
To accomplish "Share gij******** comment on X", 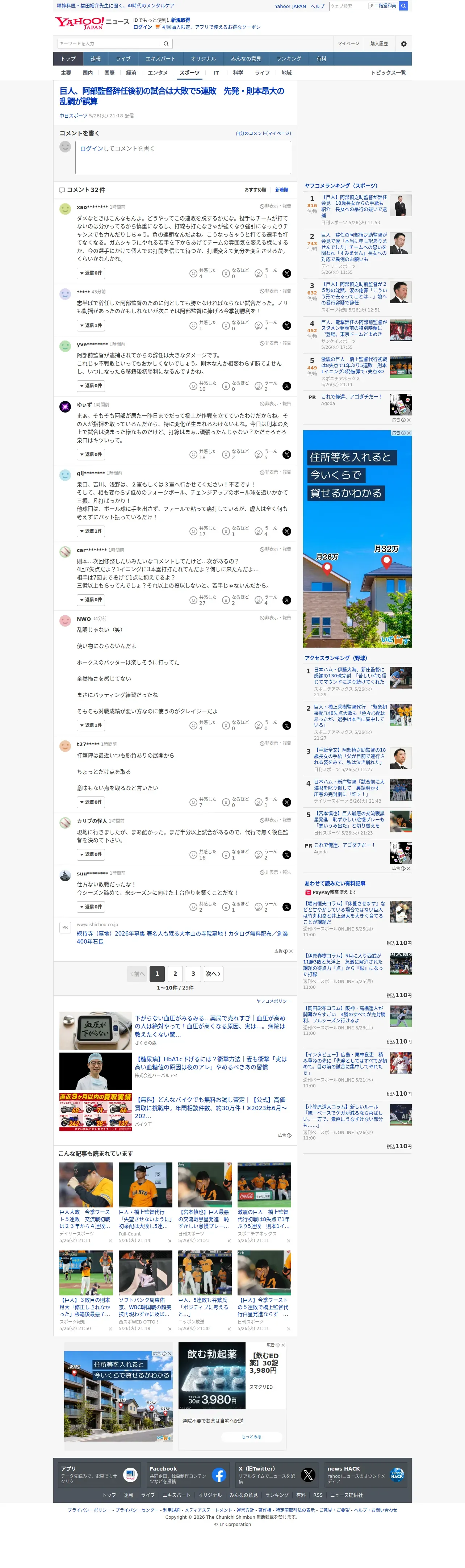I will pos(287,531).
